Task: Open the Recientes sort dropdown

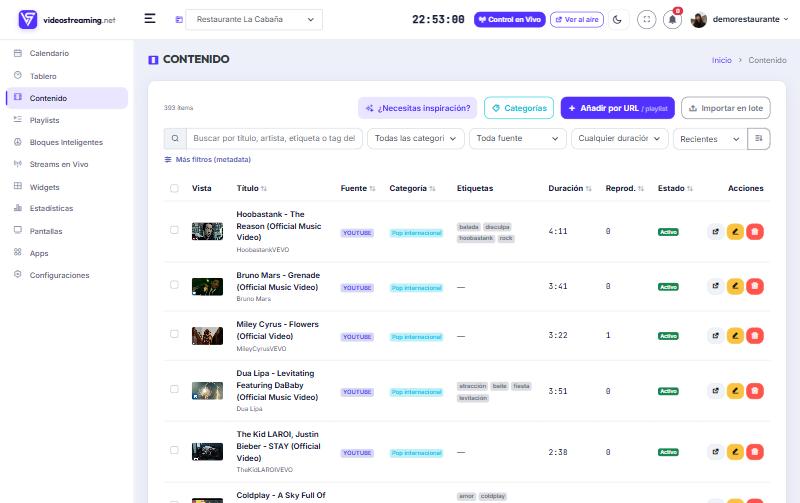Action: click(x=710, y=139)
